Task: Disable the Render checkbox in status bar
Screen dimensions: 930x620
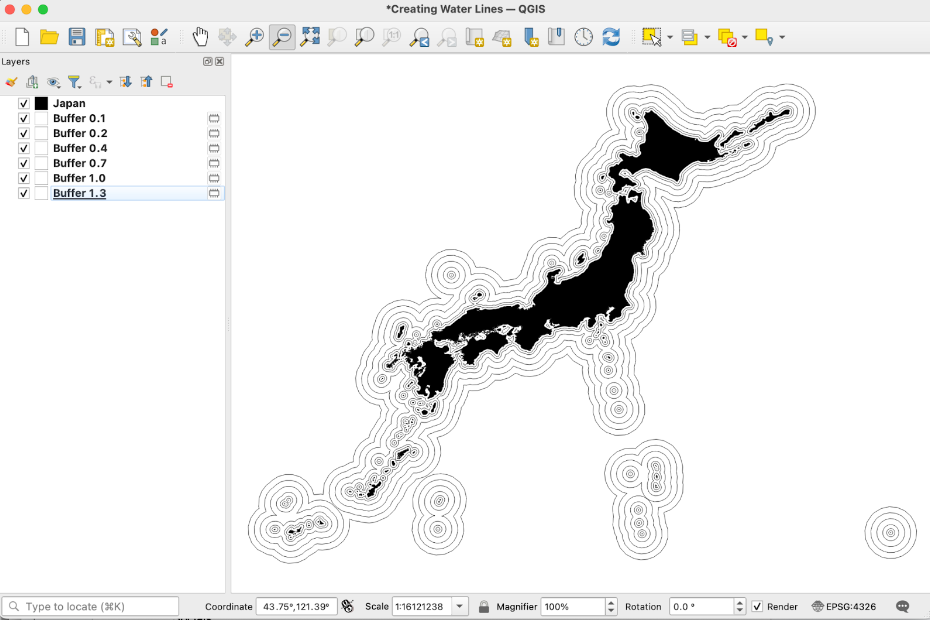Action: (x=757, y=606)
